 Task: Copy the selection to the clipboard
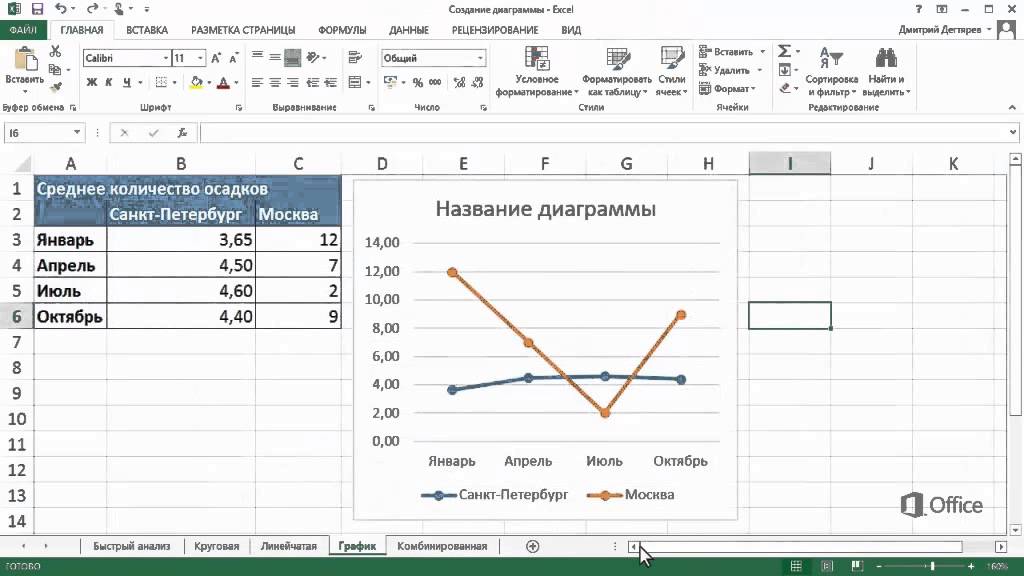click(x=56, y=69)
